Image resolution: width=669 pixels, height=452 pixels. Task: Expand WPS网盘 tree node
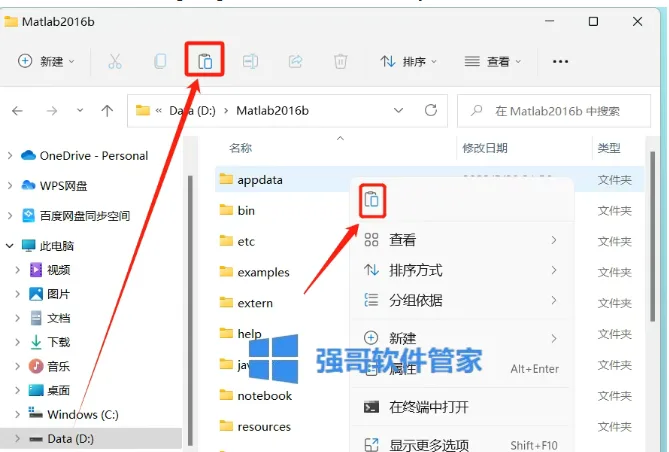point(10,186)
